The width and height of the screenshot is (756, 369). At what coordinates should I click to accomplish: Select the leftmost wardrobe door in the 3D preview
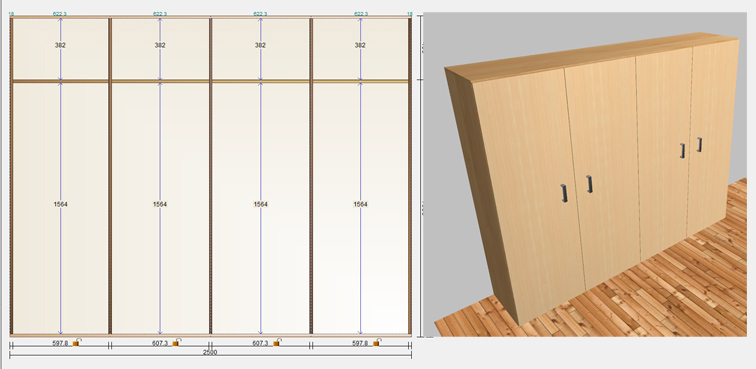(x=528, y=193)
